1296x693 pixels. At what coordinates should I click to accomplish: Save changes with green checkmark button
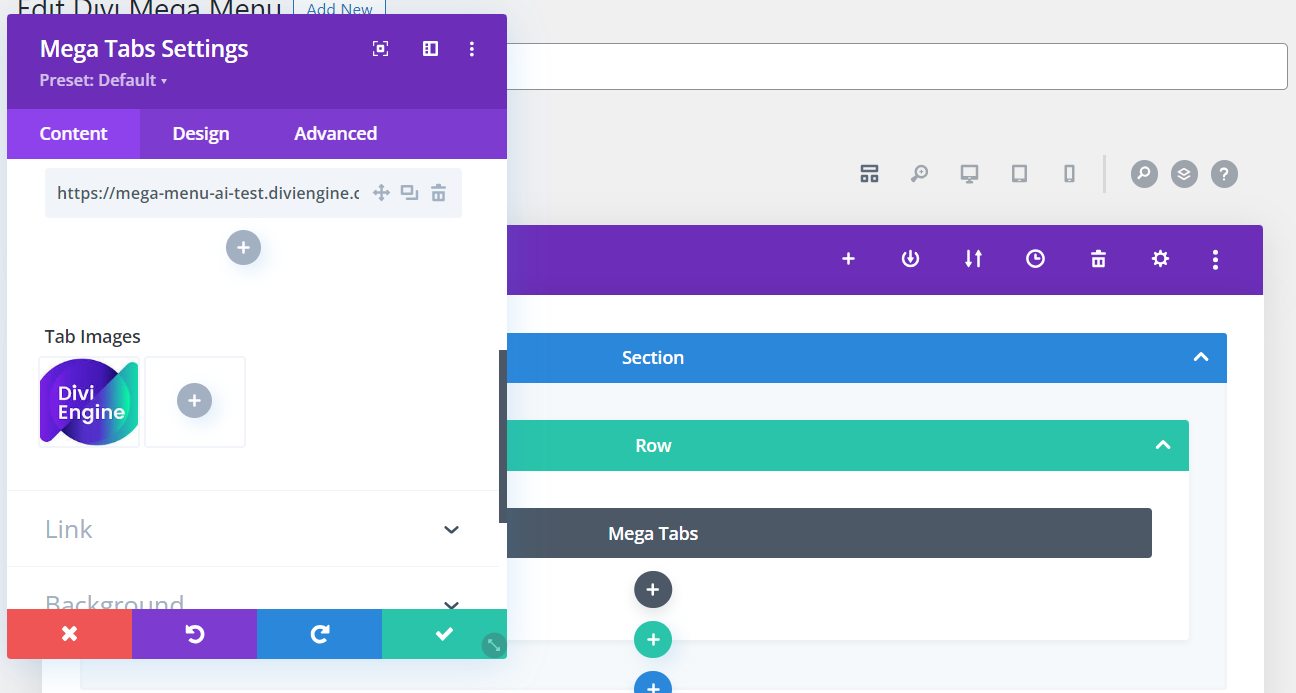click(x=444, y=634)
